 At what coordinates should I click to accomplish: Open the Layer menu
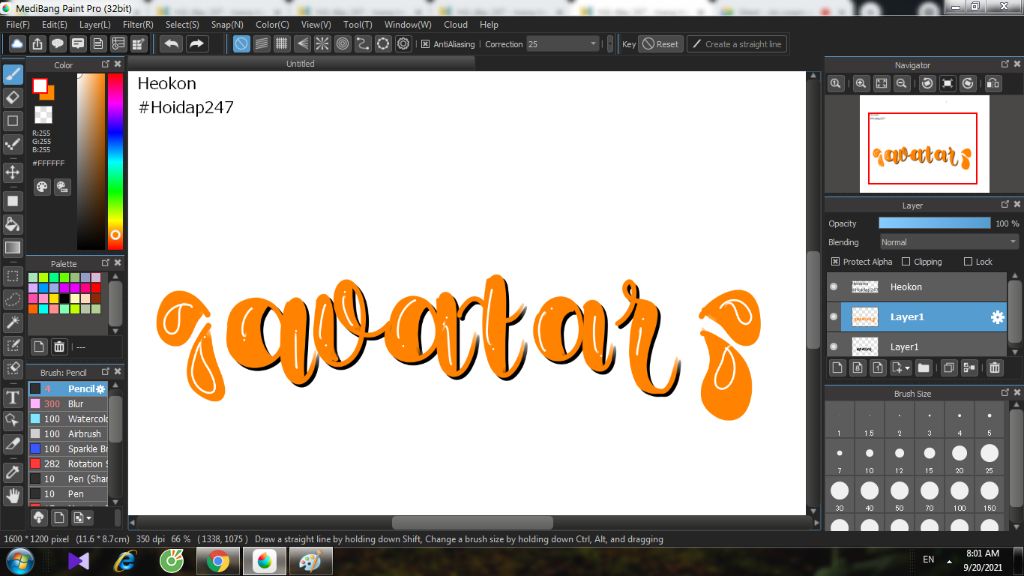(95, 24)
